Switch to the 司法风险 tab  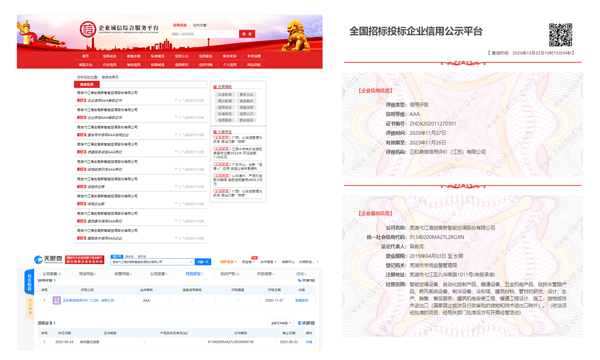tap(87, 274)
